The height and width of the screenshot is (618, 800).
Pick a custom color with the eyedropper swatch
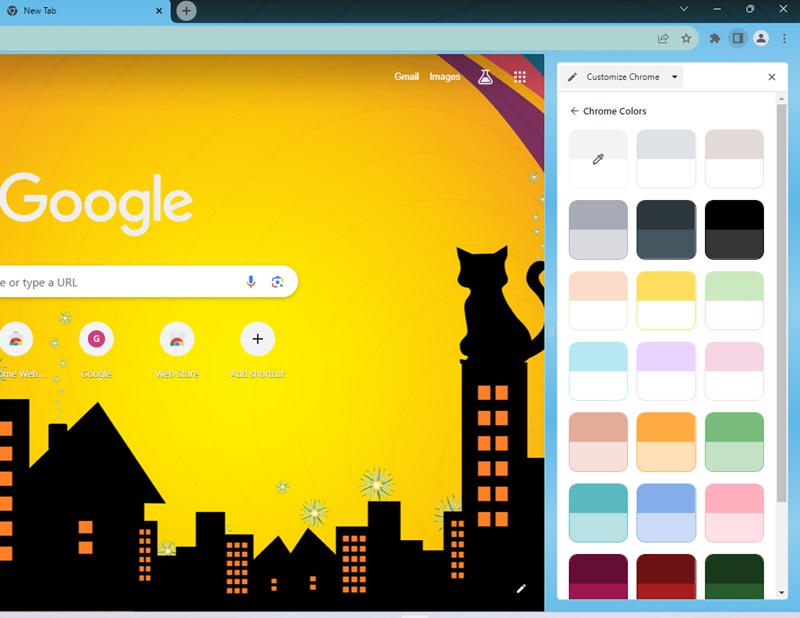point(597,158)
